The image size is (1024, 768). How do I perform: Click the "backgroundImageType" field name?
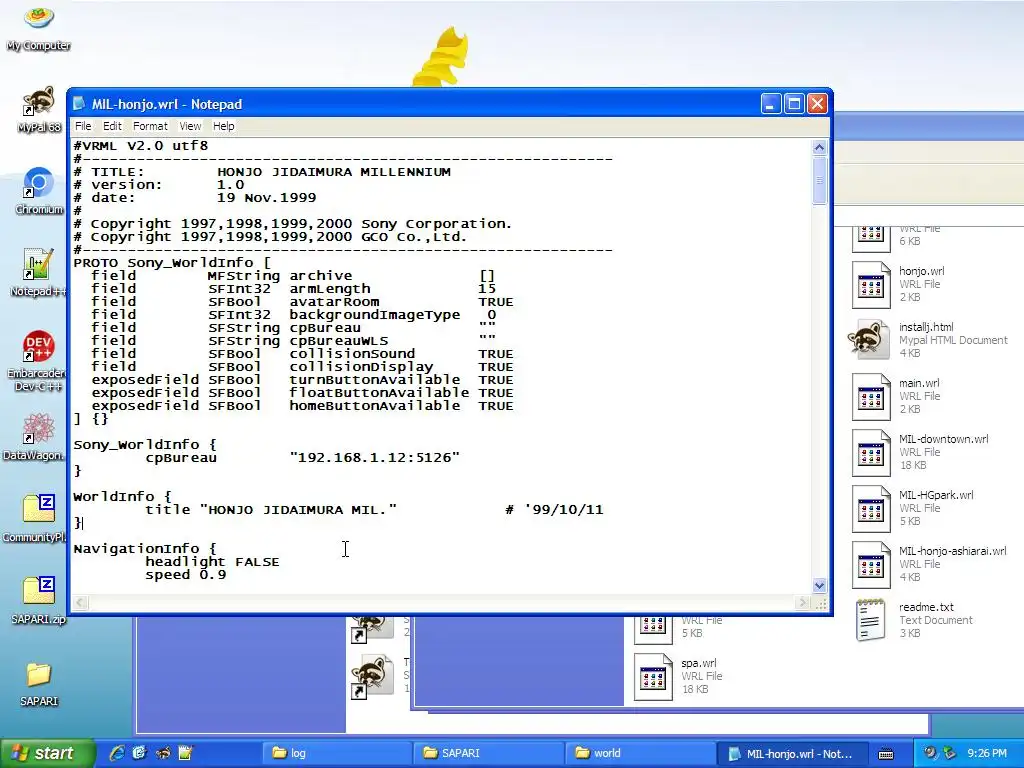(x=375, y=315)
